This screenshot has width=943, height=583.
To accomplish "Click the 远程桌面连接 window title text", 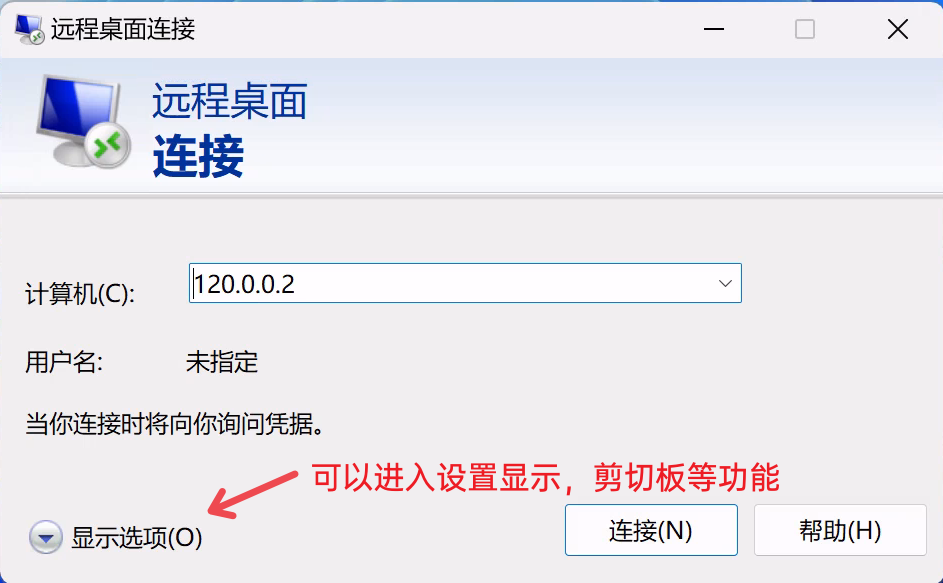I will pos(123,29).
